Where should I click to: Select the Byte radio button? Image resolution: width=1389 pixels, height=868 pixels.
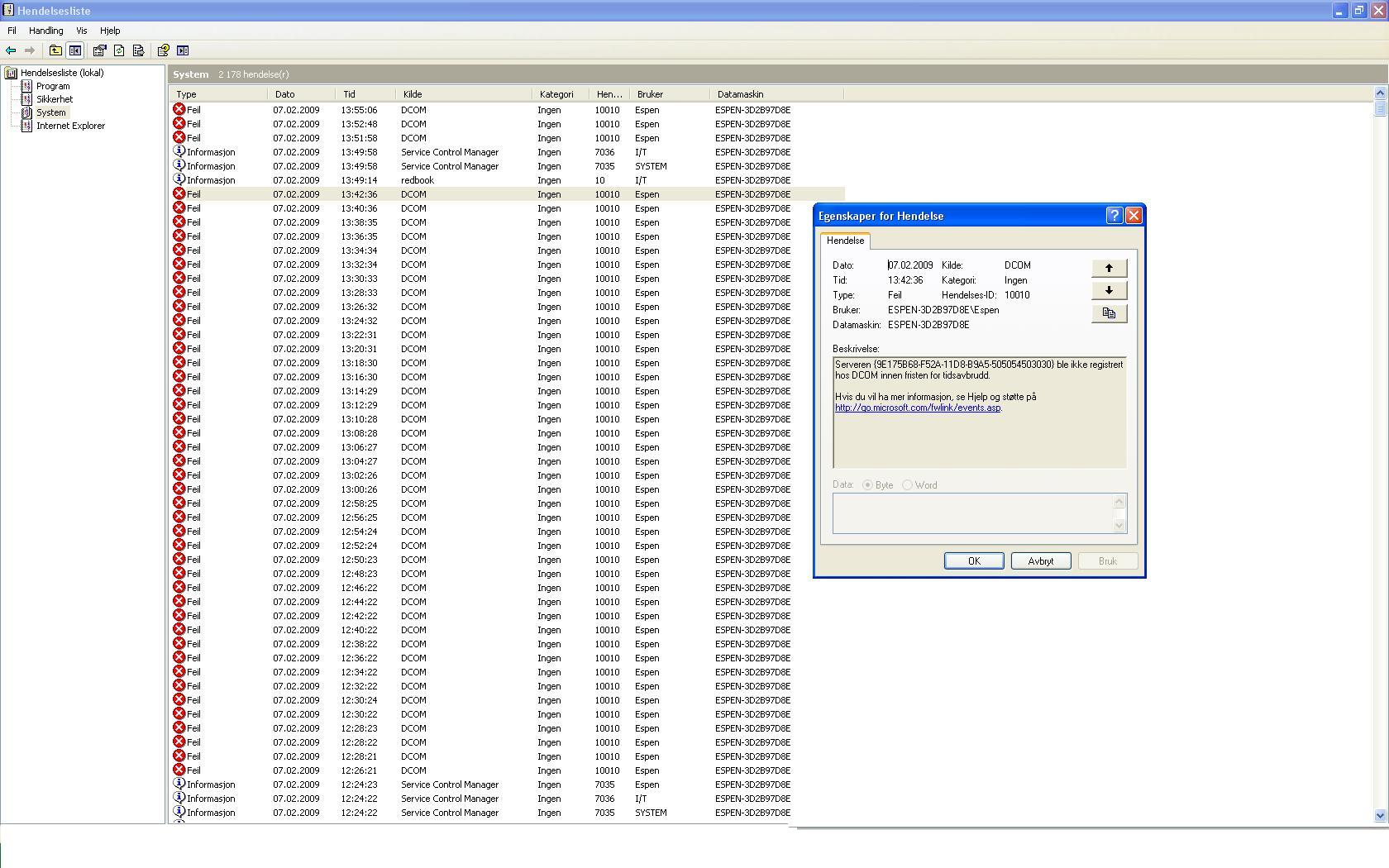(867, 485)
